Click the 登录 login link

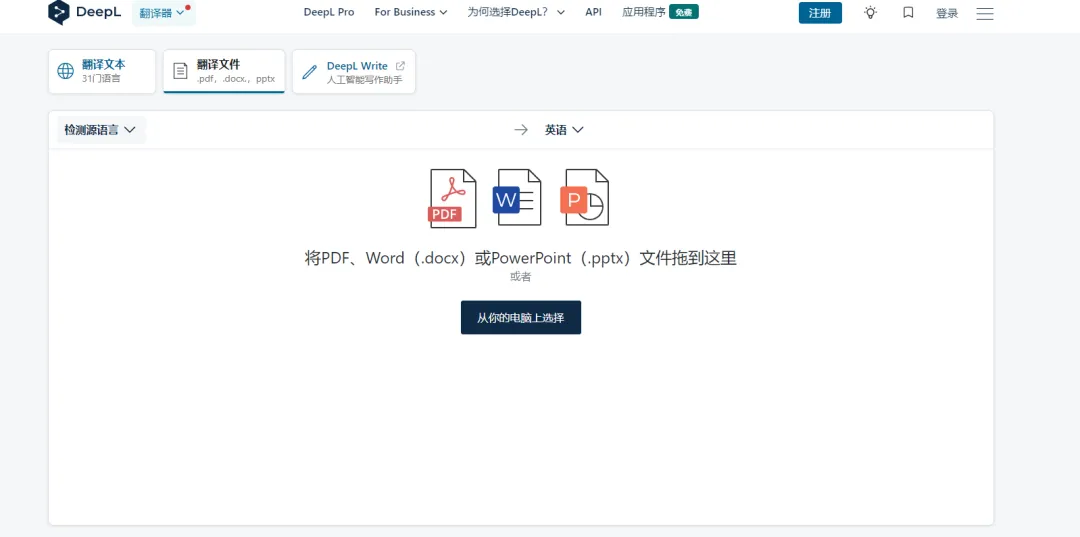click(x=947, y=13)
